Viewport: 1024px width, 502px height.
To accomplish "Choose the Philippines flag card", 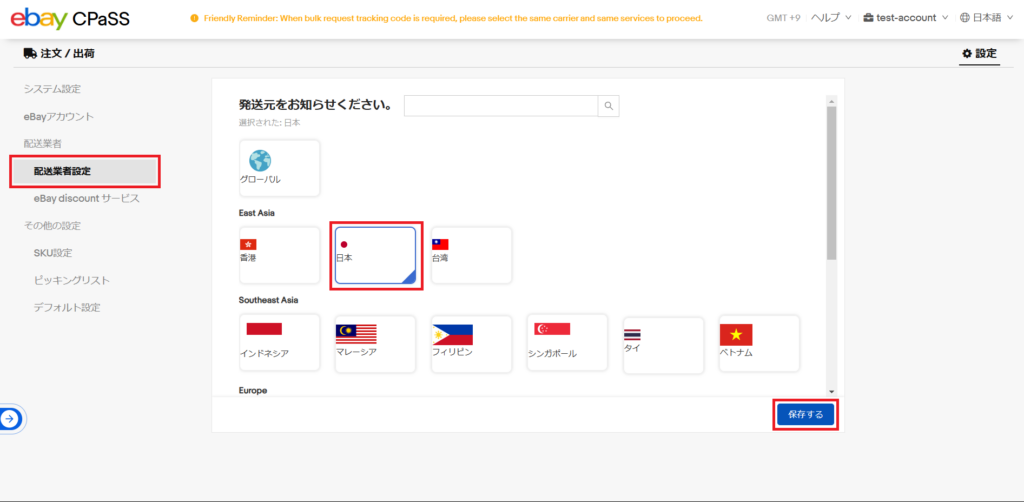I will (x=472, y=343).
